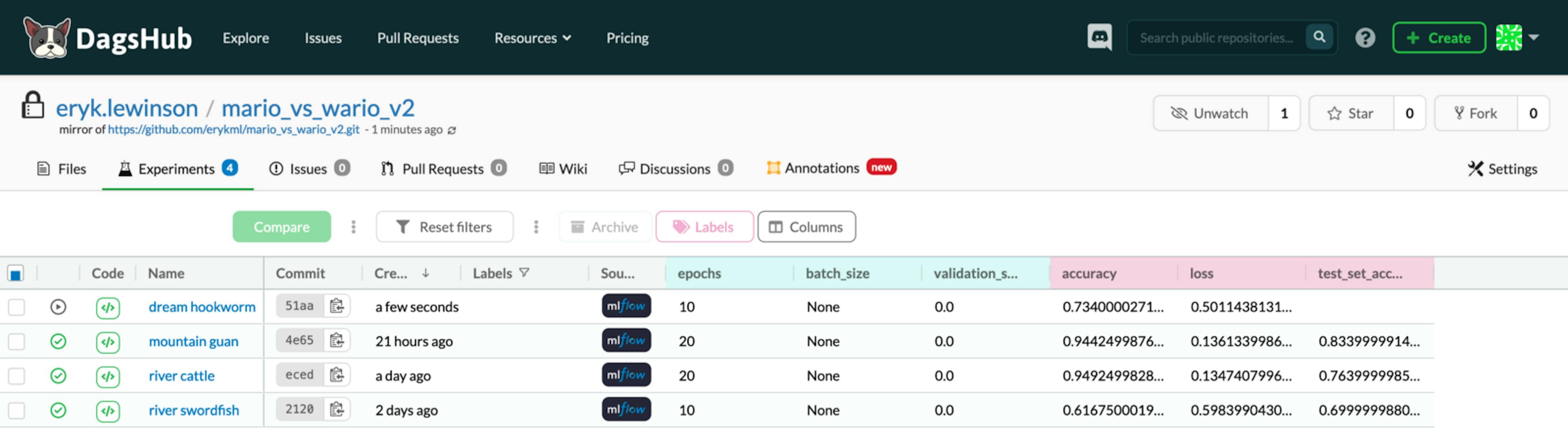Expand the Resources dropdown menu

click(532, 38)
